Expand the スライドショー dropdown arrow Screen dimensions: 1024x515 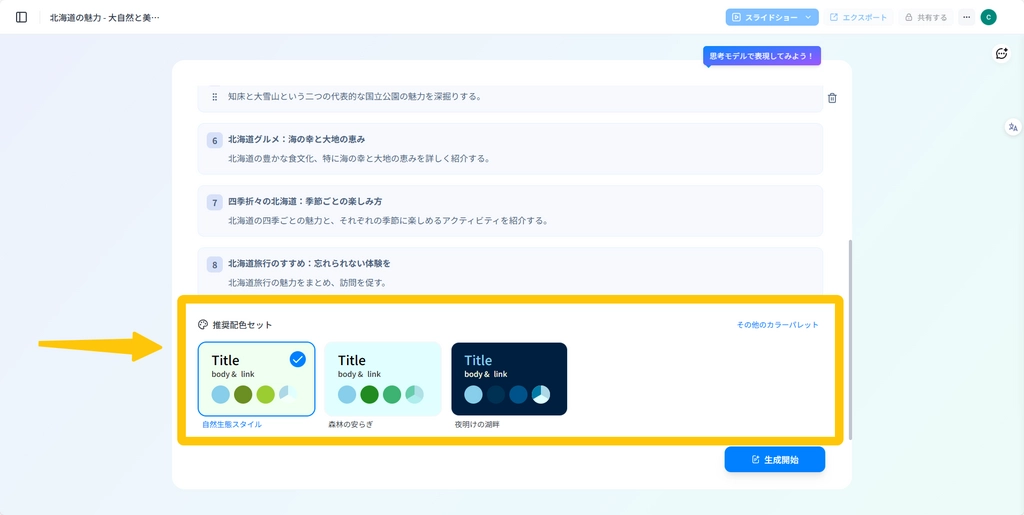[x=808, y=17]
